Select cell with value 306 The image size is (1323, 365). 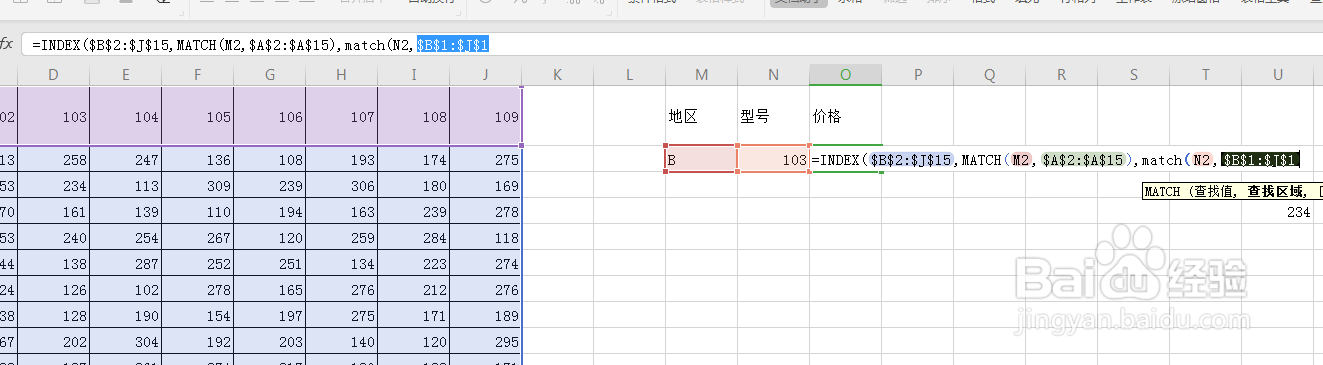(341, 185)
